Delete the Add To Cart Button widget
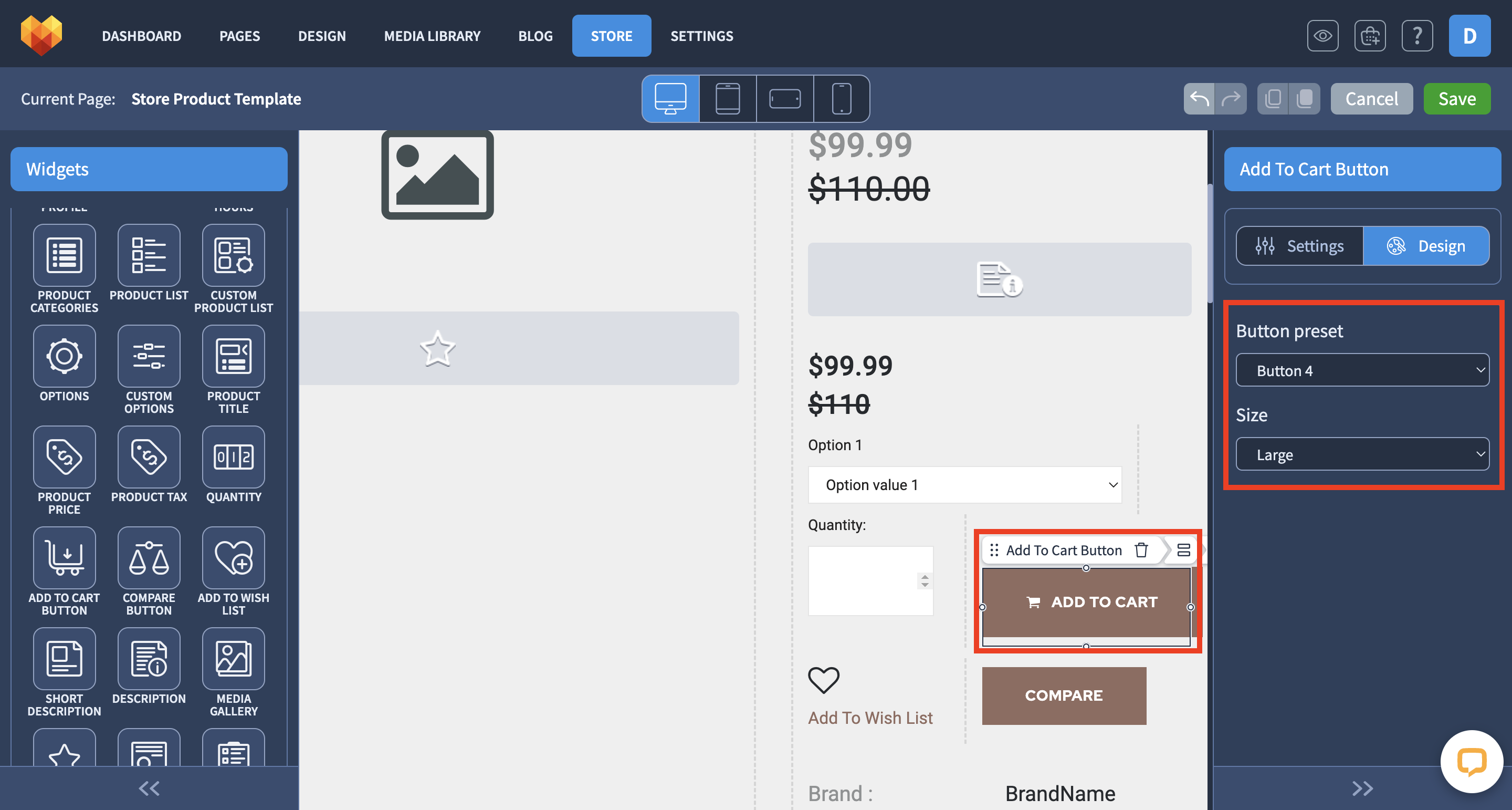The width and height of the screenshot is (1512, 810). click(x=1141, y=551)
